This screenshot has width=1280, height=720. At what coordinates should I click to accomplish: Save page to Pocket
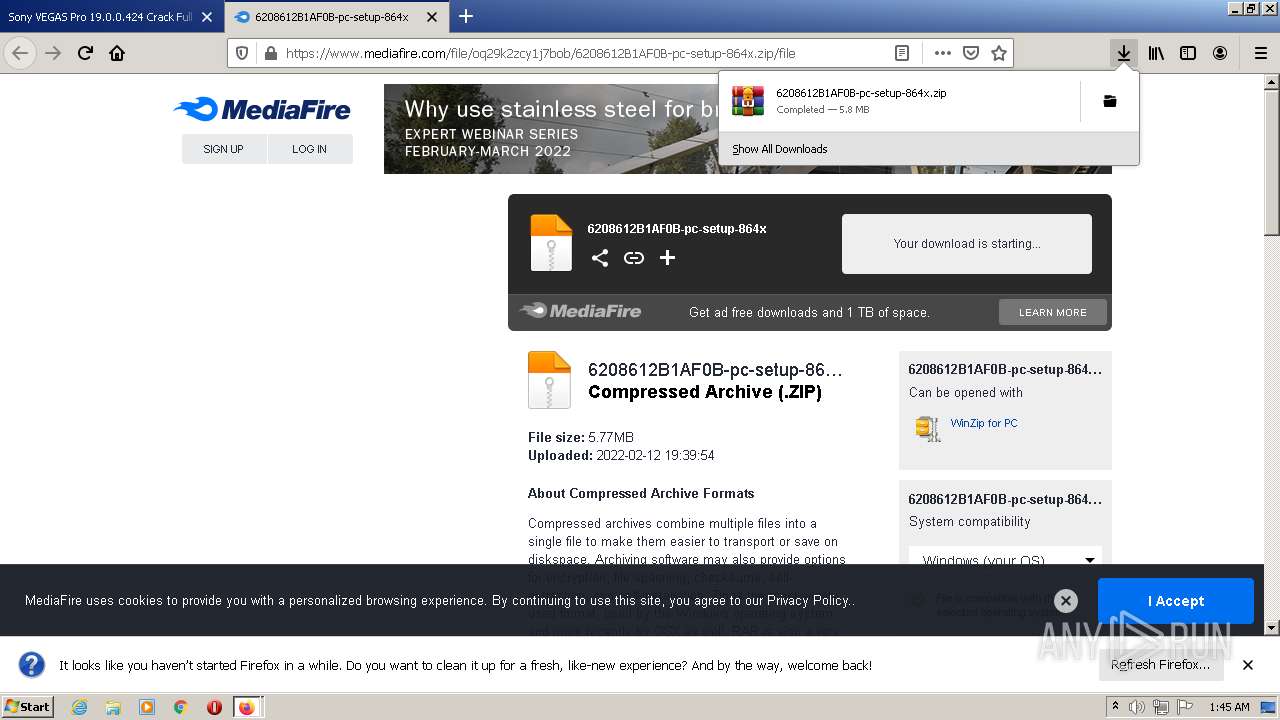coord(970,54)
